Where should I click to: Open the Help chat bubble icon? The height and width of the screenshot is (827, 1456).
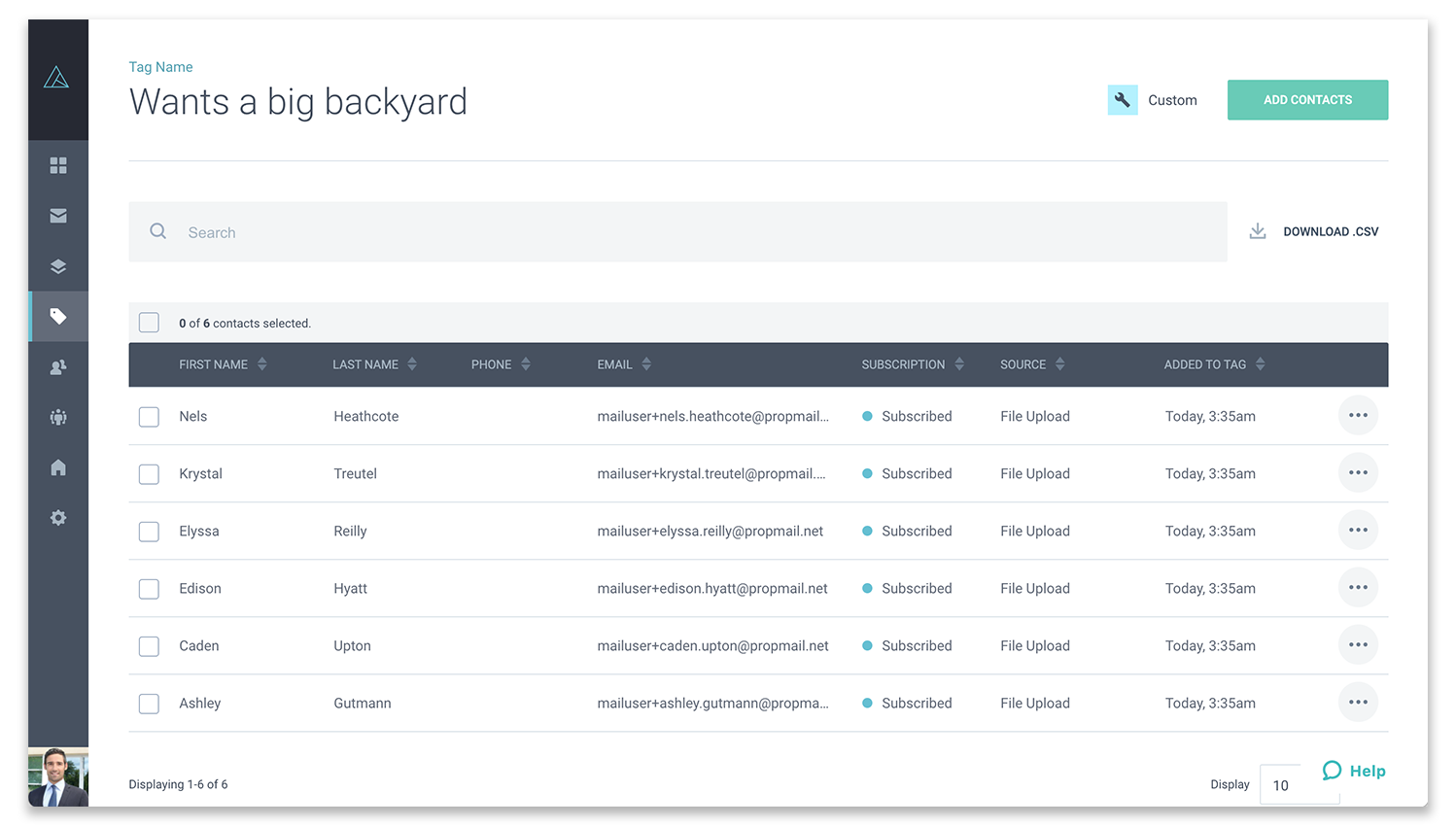1332,771
